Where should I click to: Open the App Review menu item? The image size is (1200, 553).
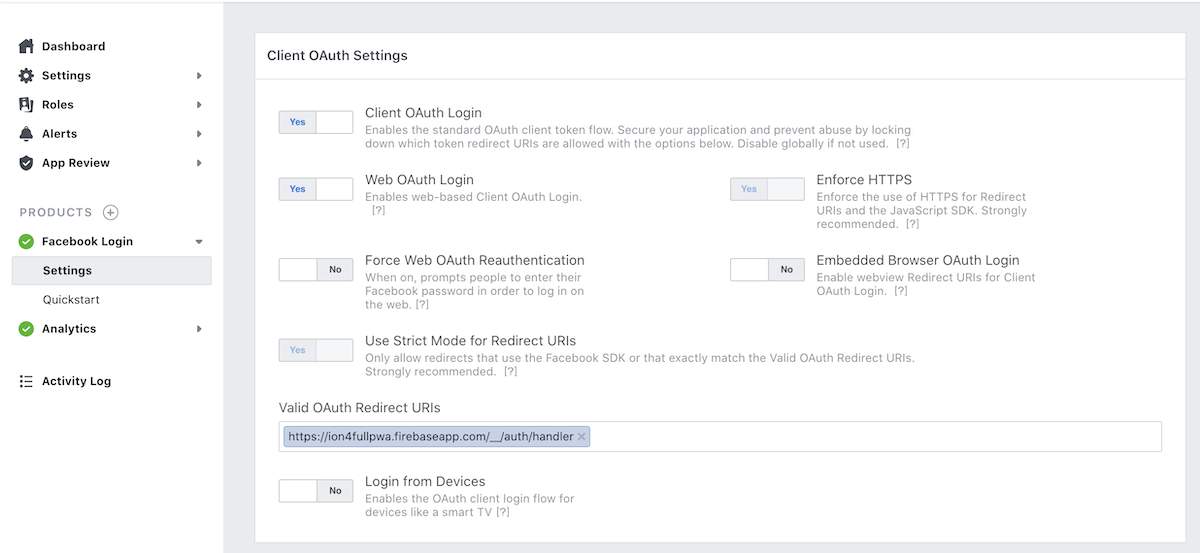click(x=76, y=162)
